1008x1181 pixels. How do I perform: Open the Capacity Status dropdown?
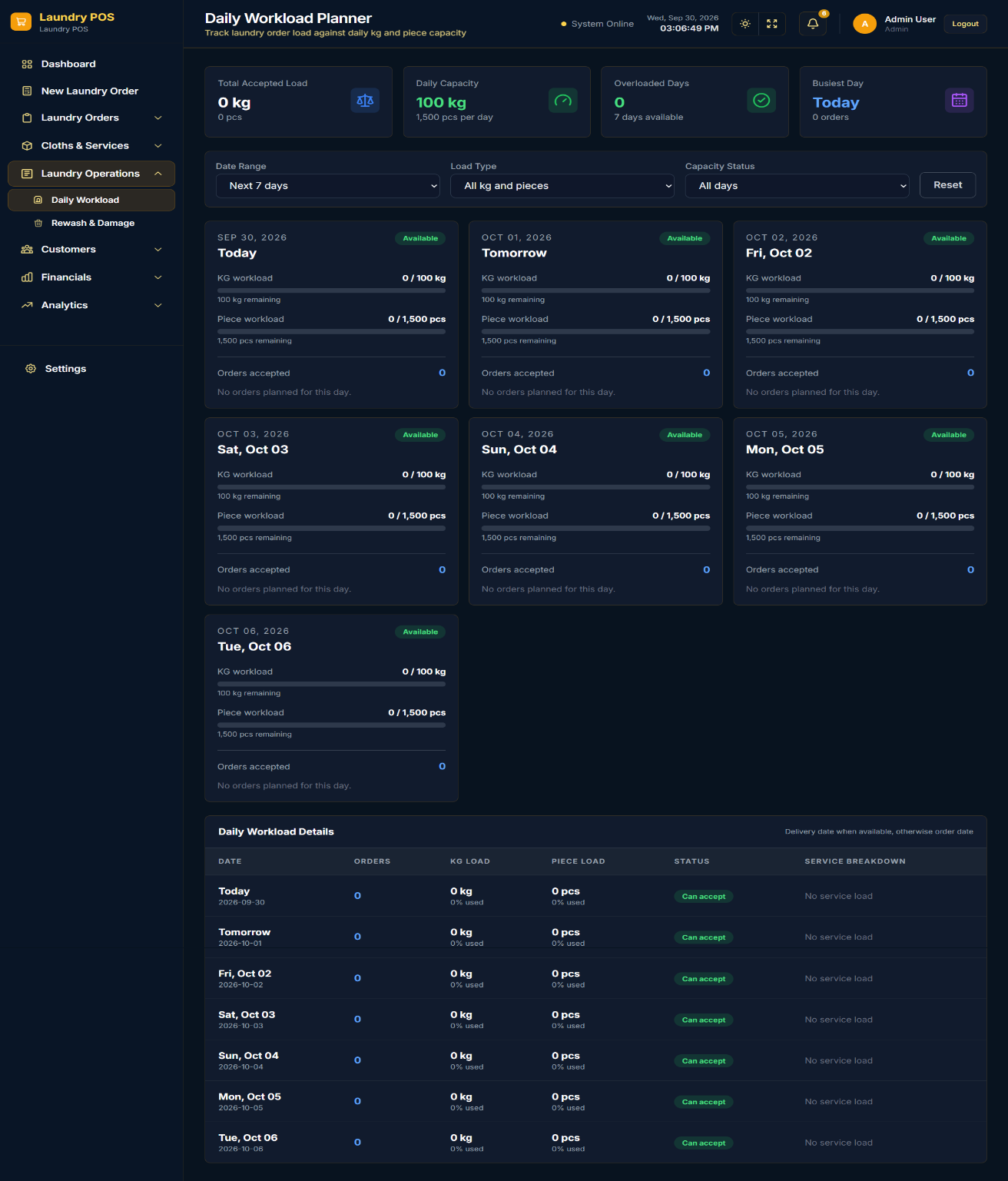pyautogui.click(x=797, y=186)
